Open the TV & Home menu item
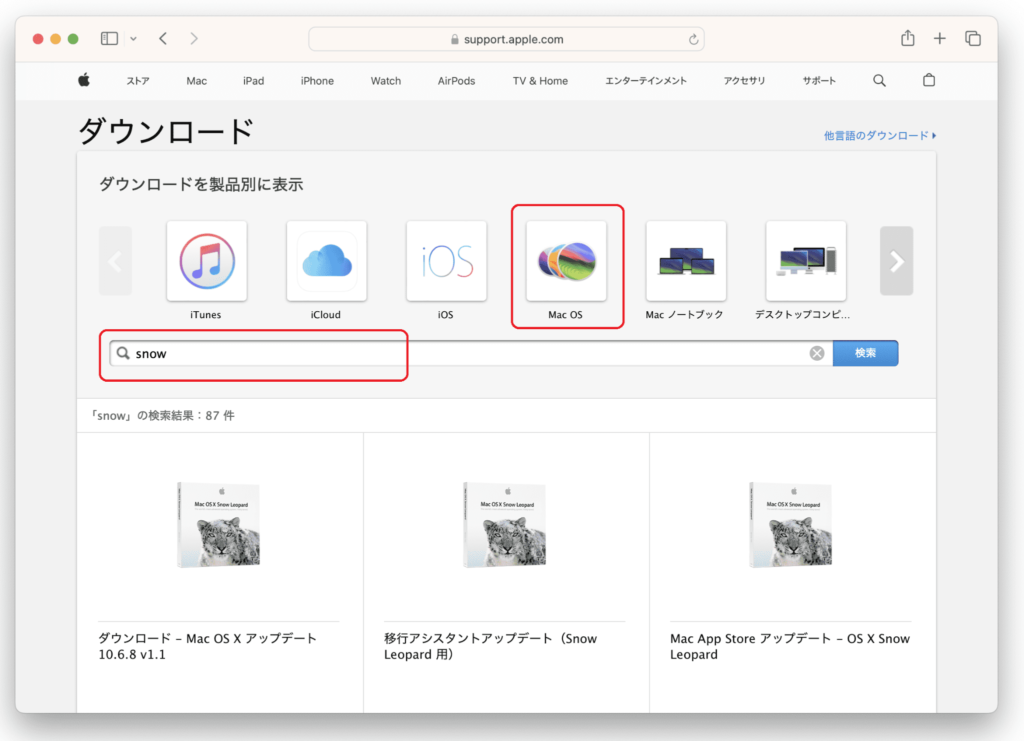The width and height of the screenshot is (1024, 741). pyautogui.click(x=540, y=81)
